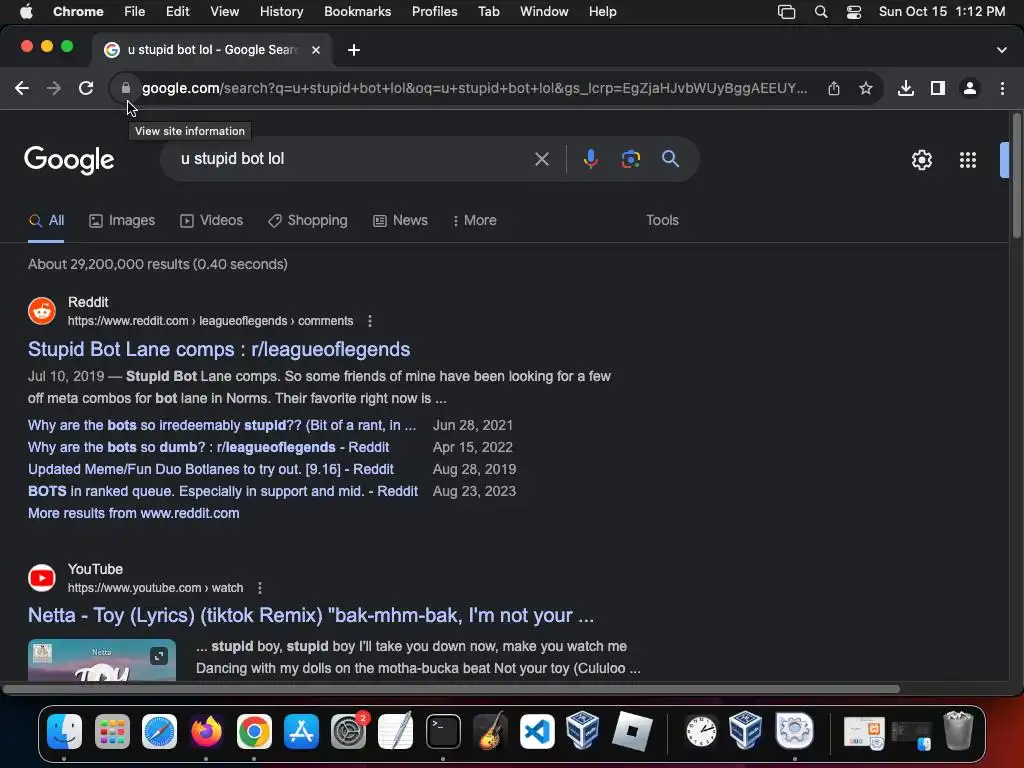Open More results from www.reddit.com
1024x768 pixels.
coord(134,513)
